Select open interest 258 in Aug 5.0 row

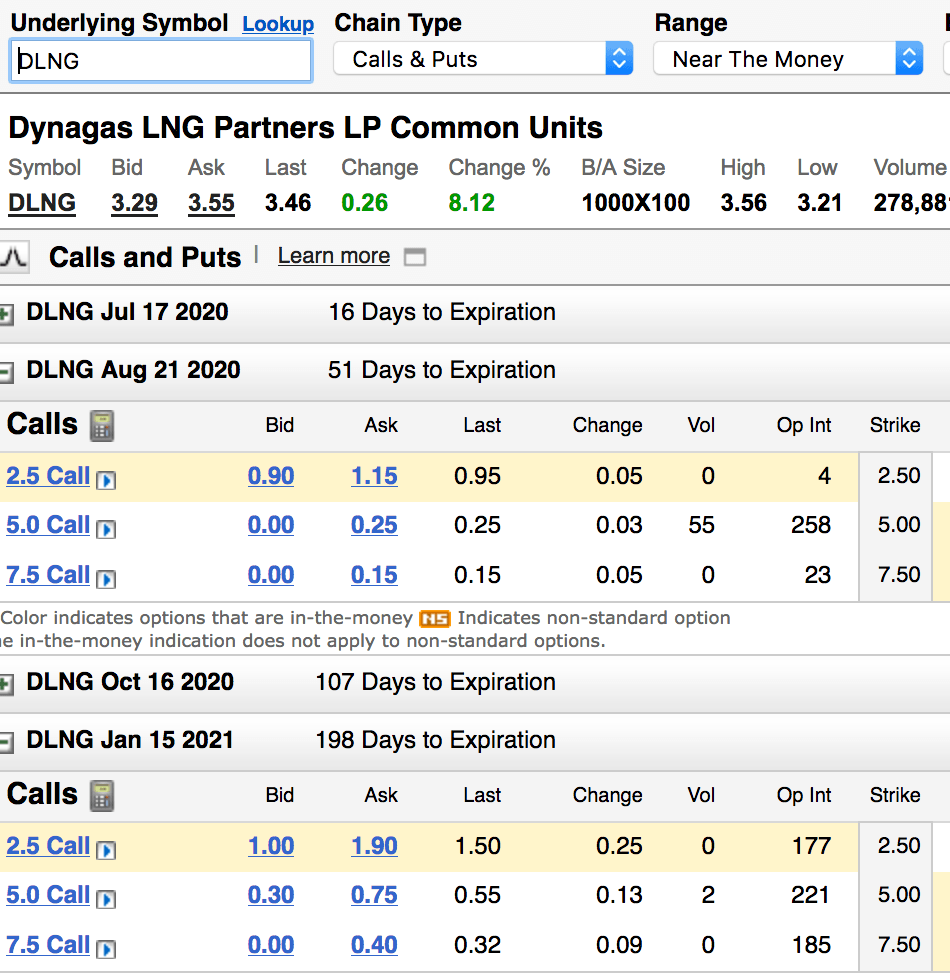point(811,525)
